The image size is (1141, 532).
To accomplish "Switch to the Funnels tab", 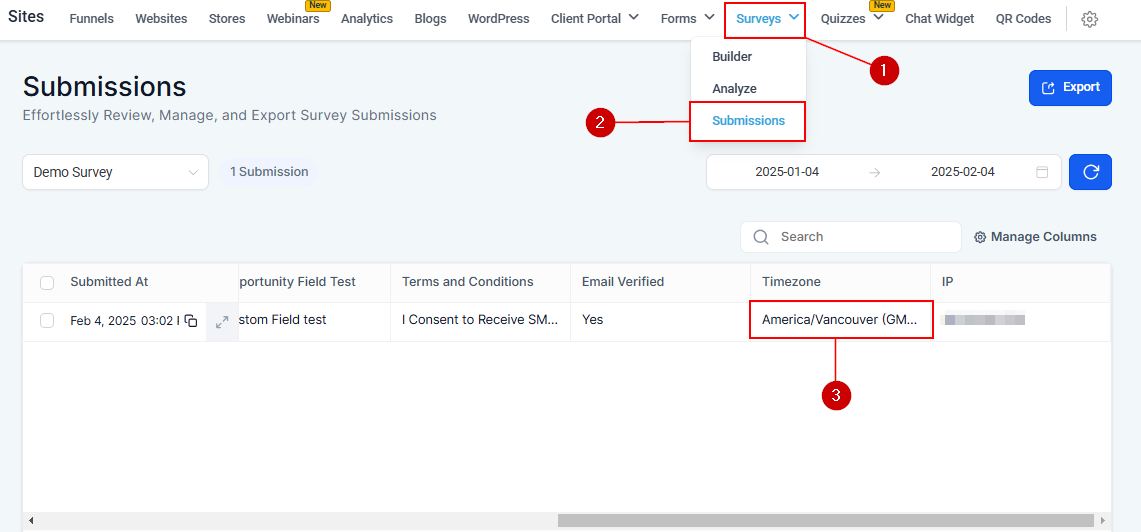I will tap(91, 19).
